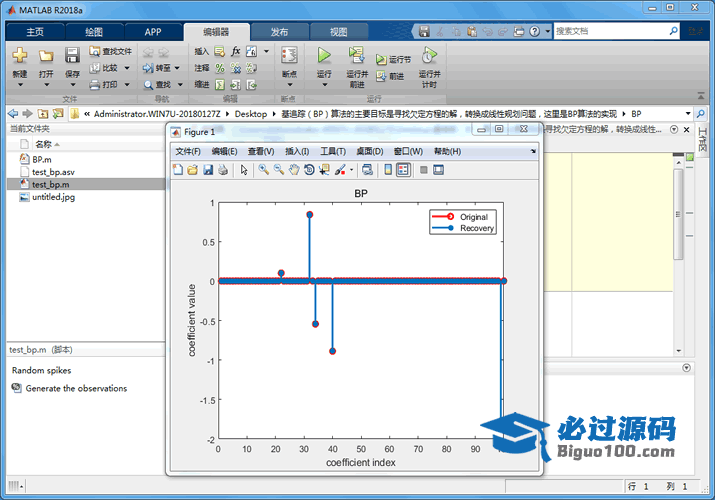Click the 运行并计时 (Run and Time) icon

click(x=429, y=56)
